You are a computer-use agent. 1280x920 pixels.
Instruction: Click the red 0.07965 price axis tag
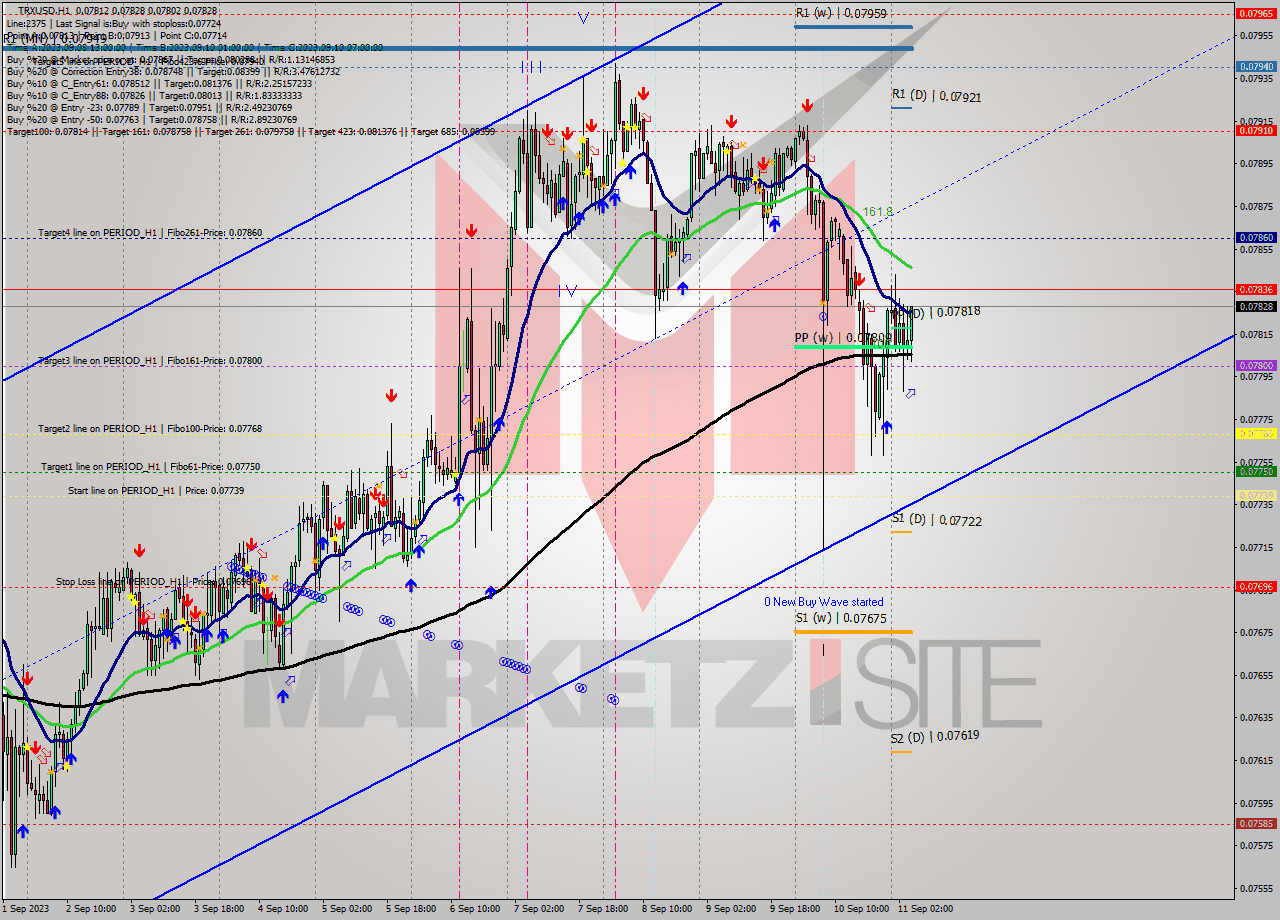(x=1256, y=14)
